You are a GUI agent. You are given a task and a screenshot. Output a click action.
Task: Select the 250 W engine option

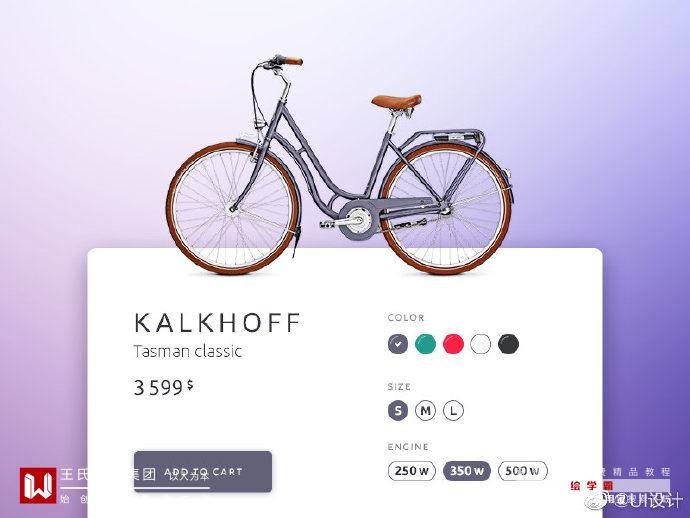point(412,471)
